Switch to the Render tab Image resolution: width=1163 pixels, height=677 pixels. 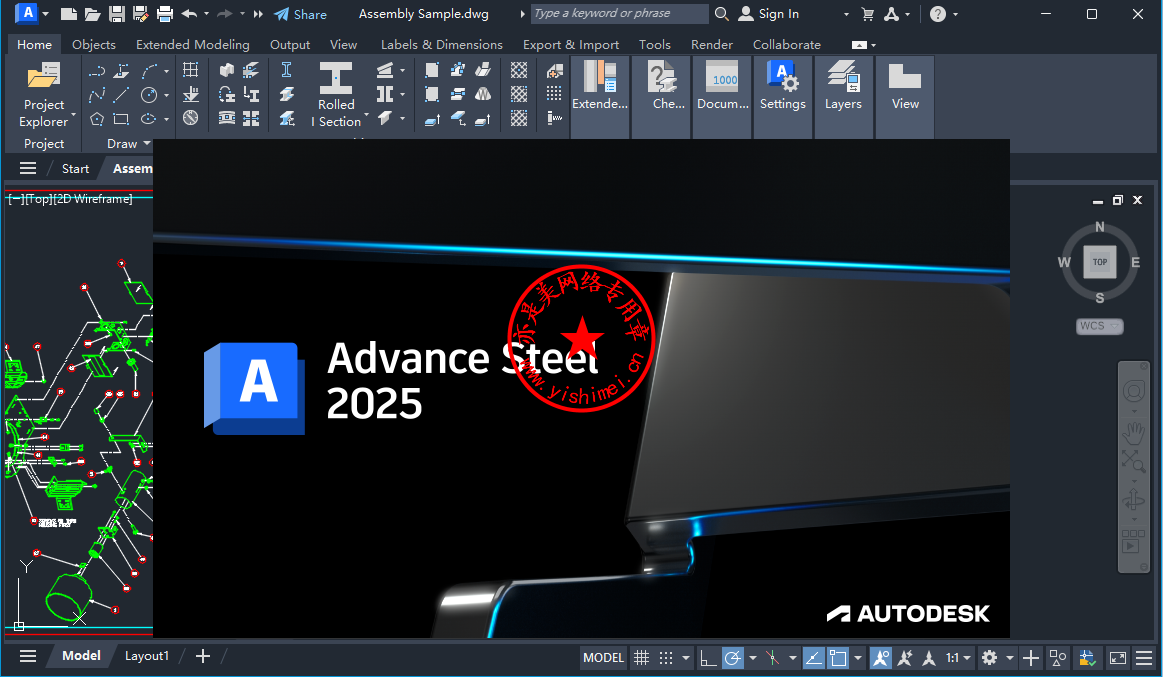point(712,44)
